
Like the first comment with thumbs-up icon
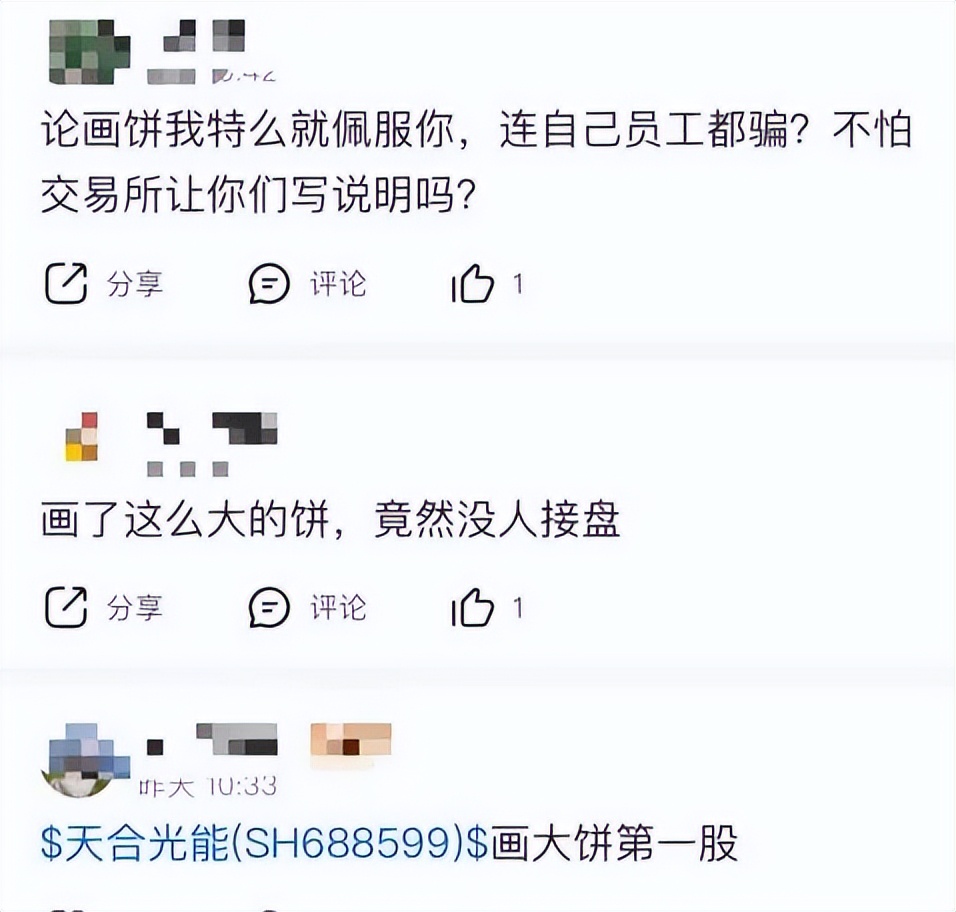point(473,283)
